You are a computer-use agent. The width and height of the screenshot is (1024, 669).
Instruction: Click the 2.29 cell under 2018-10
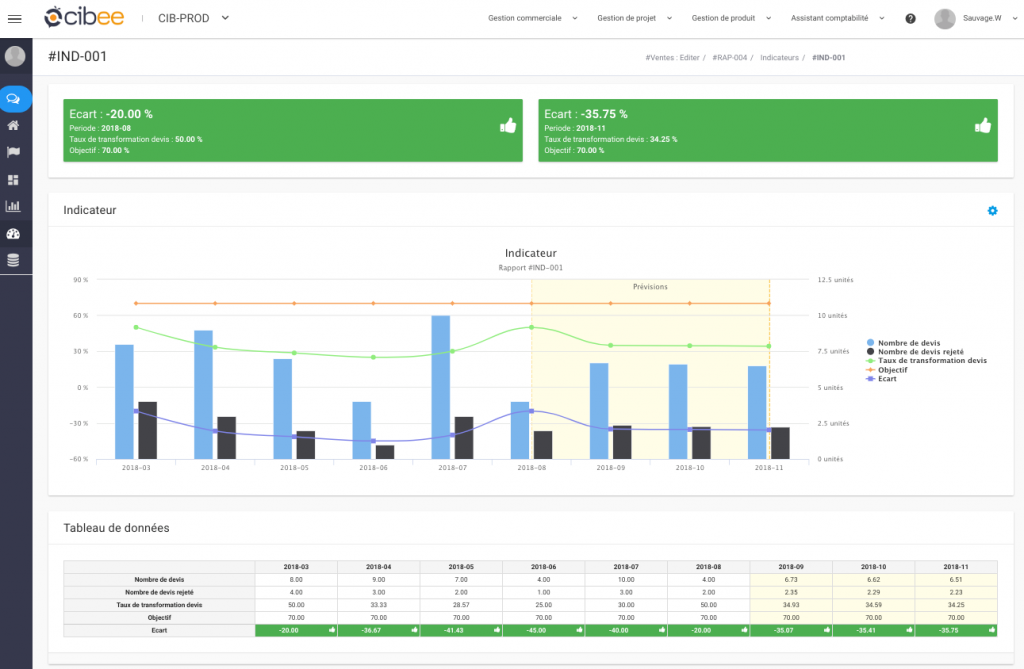[873, 593]
